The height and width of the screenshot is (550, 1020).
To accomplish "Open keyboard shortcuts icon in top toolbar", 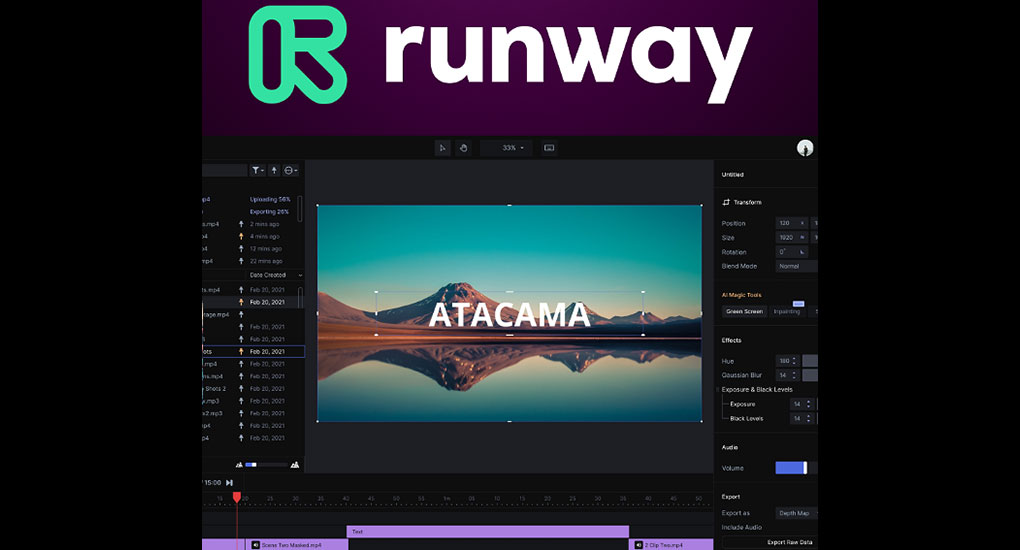I will tap(549, 148).
